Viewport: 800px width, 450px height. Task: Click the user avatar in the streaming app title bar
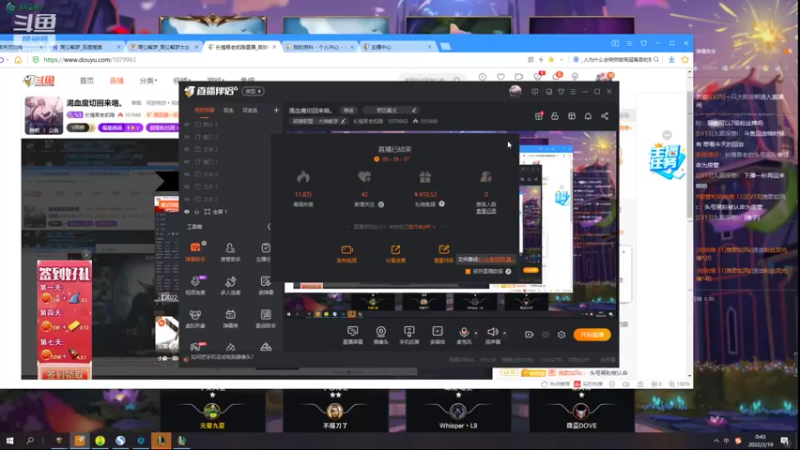515,91
